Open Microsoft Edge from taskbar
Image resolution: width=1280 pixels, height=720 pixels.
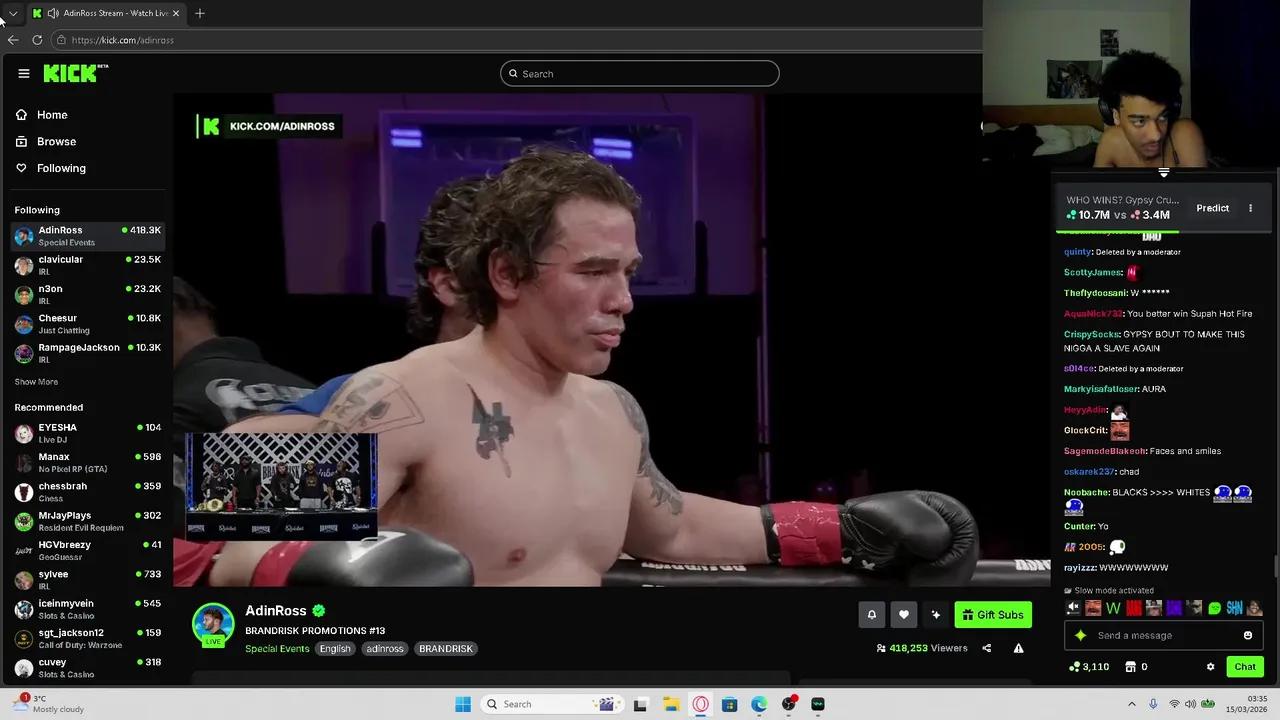pyautogui.click(x=759, y=704)
